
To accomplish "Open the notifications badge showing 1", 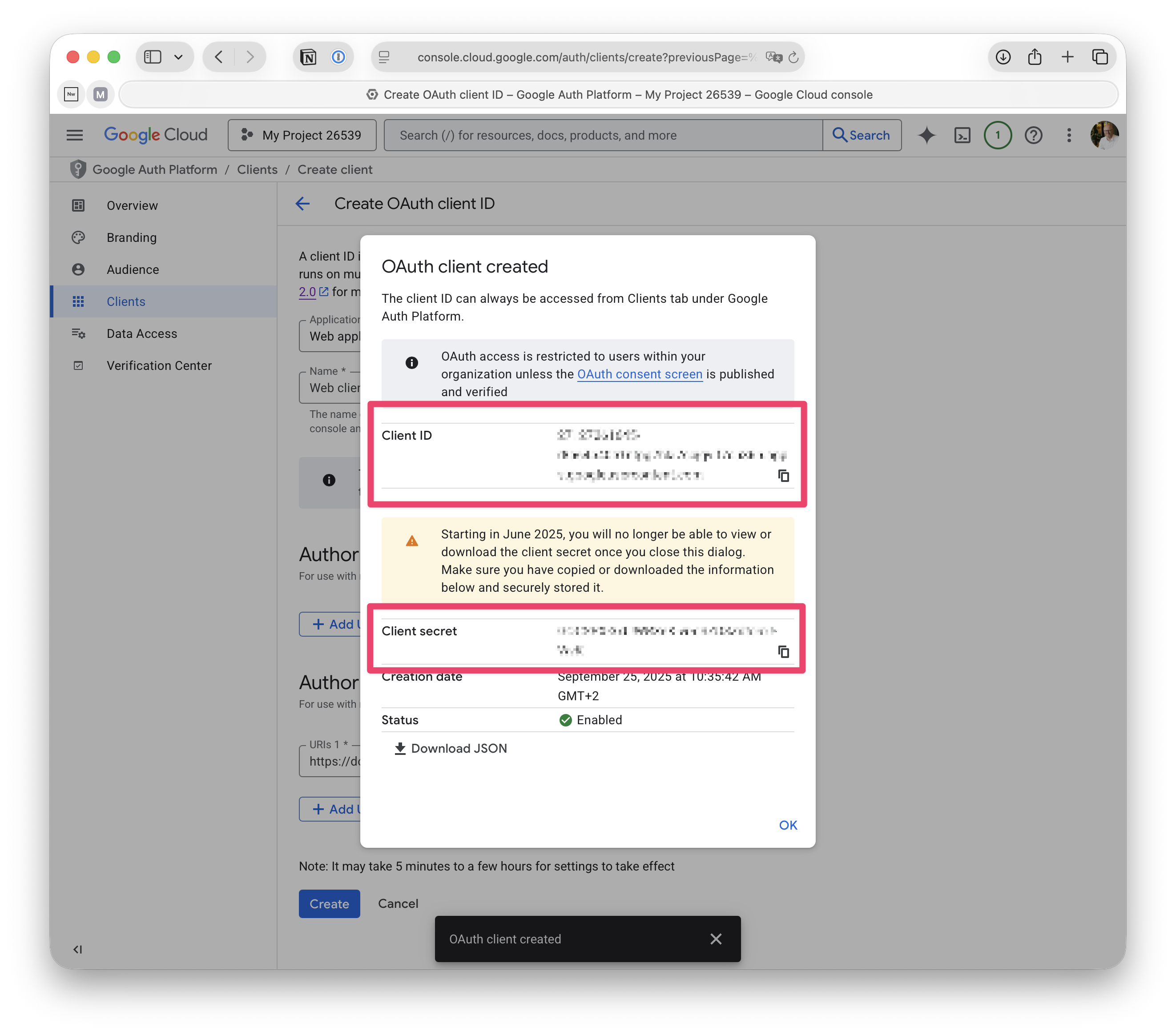I will pyautogui.click(x=998, y=136).
